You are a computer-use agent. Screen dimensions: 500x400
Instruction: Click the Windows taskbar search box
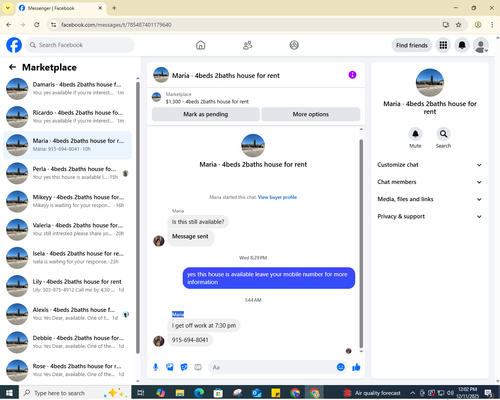tap(75, 393)
